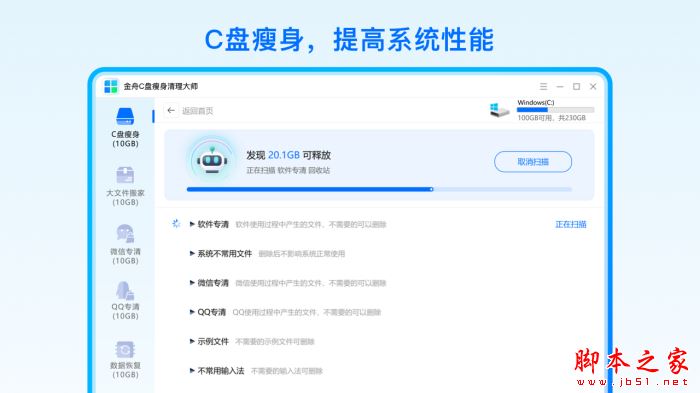The width and height of the screenshot is (700, 393).
Task: Maximize the application window
Action: point(576,86)
